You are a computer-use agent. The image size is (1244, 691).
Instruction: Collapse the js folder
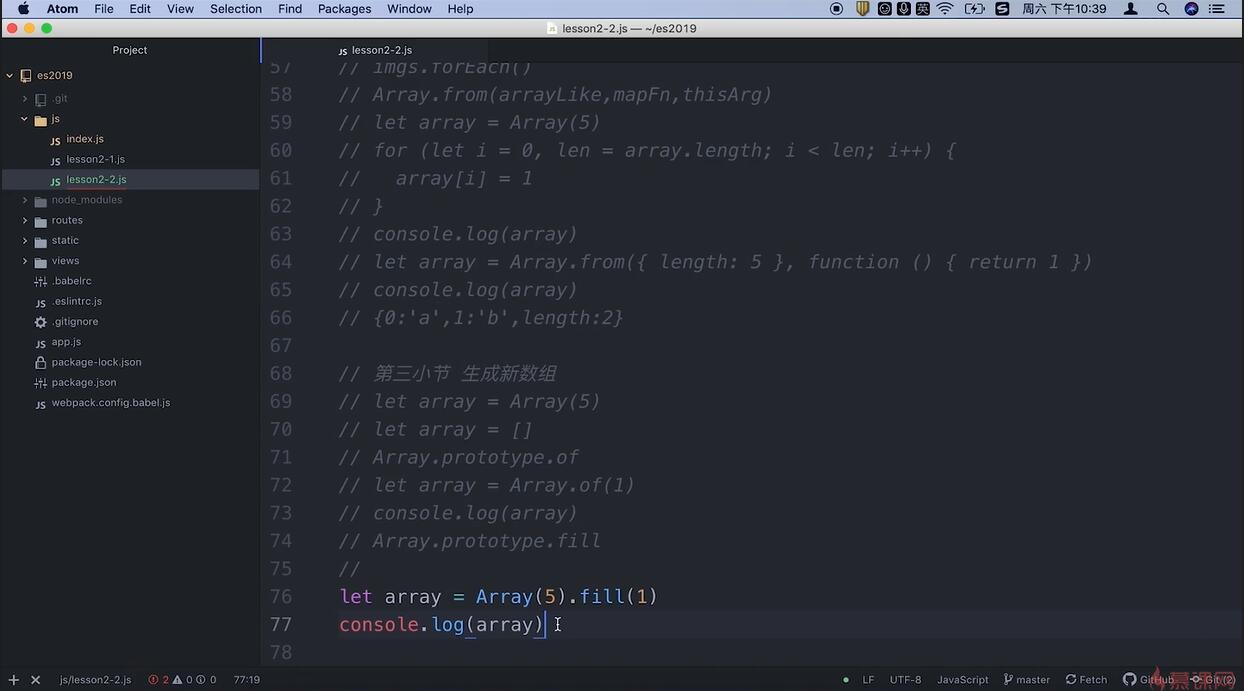[x=25, y=119]
